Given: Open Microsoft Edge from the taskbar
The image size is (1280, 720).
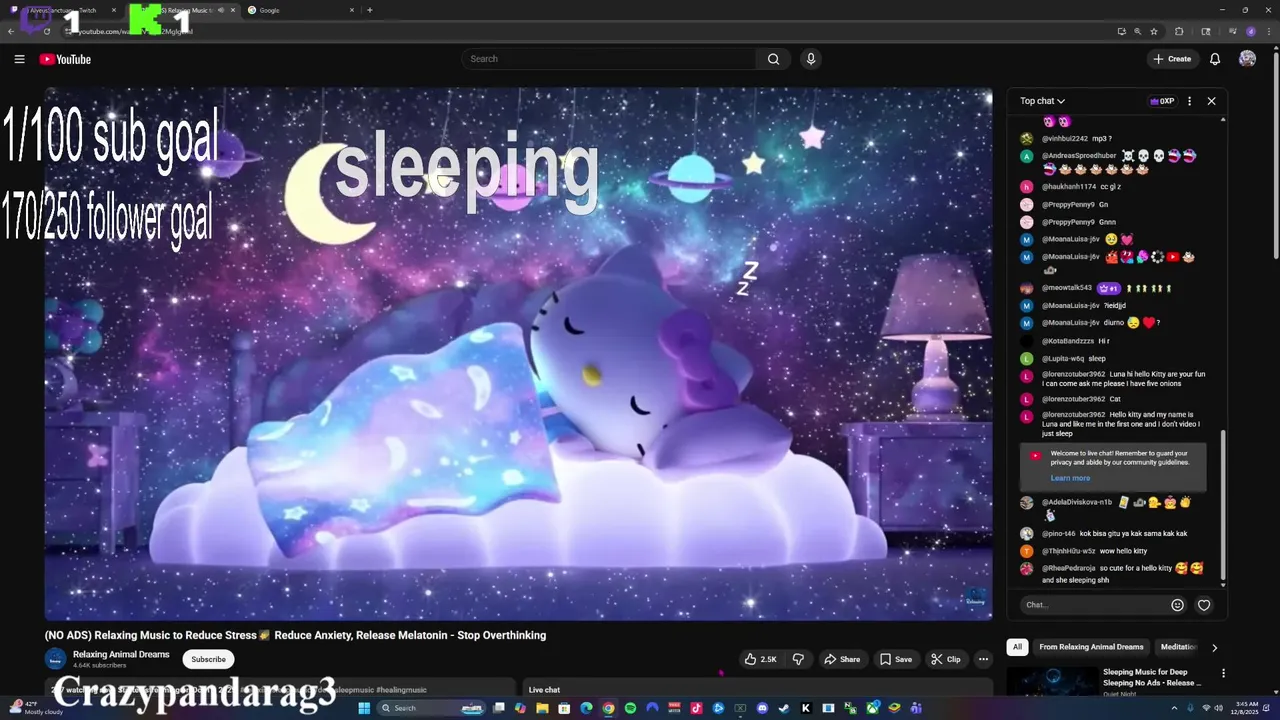Looking at the screenshot, I should point(587,708).
